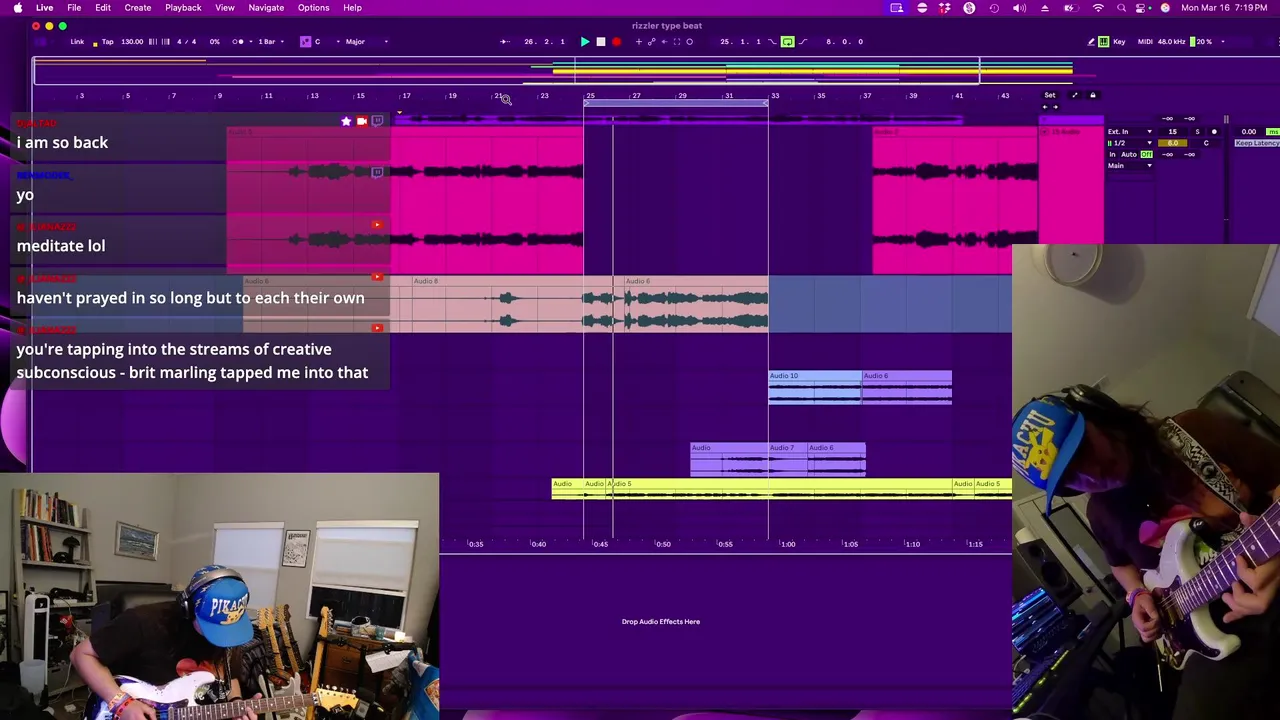Click the next locator arrow
This screenshot has height=720, width=1280.
click(x=1056, y=107)
